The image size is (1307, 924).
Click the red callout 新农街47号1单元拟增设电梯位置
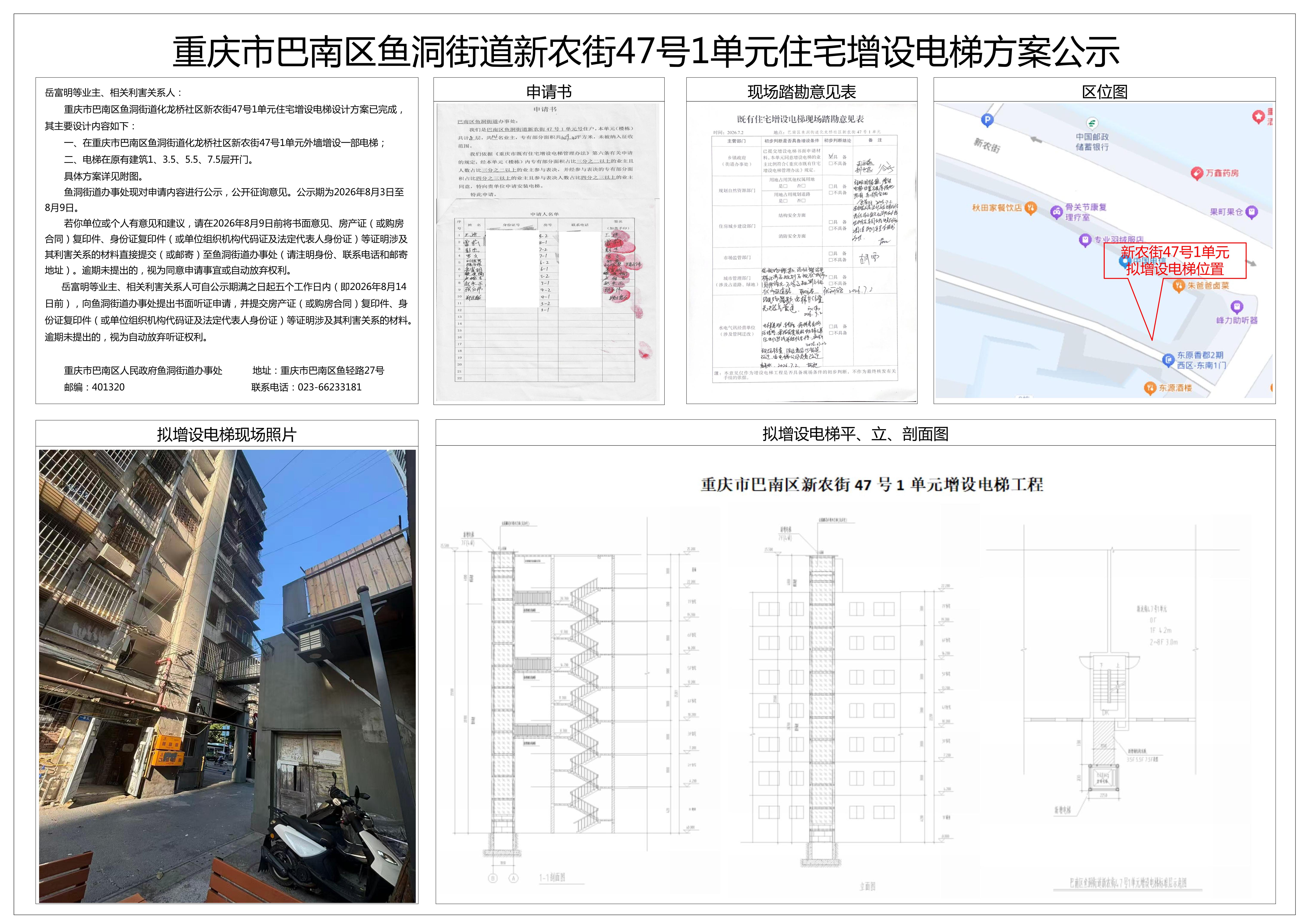coord(1175,261)
